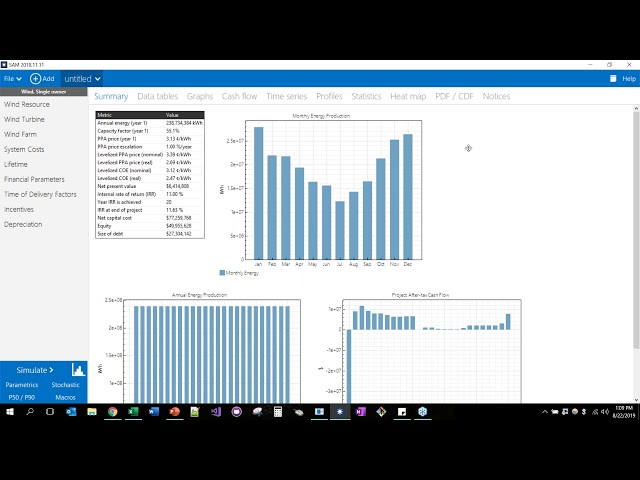Image resolution: width=640 pixels, height=480 pixels.
Task: Switch to the Time series tab
Action: click(x=287, y=96)
